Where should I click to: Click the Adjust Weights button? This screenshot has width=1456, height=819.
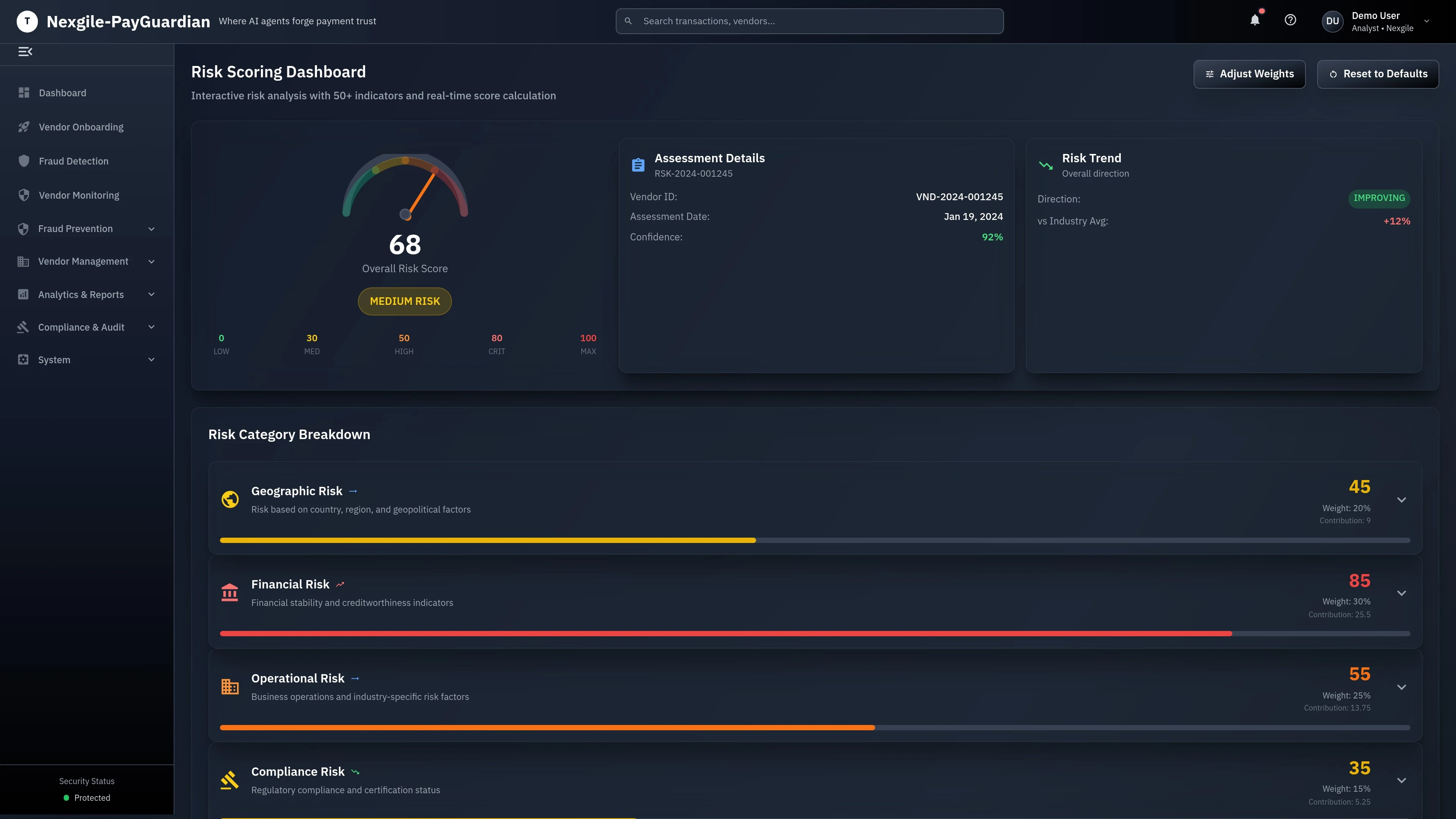[1249, 74]
